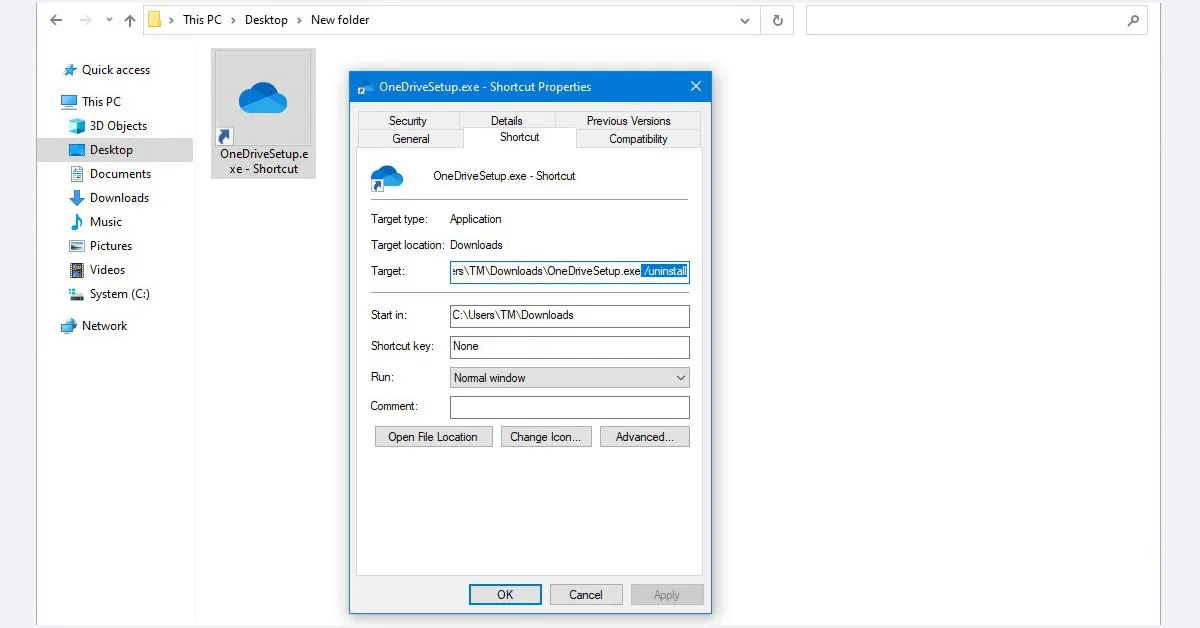Image resolution: width=1200 pixels, height=628 pixels.
Task: Select 'Desktop' in the address breadcrumb
Action: tap(266, 20)
